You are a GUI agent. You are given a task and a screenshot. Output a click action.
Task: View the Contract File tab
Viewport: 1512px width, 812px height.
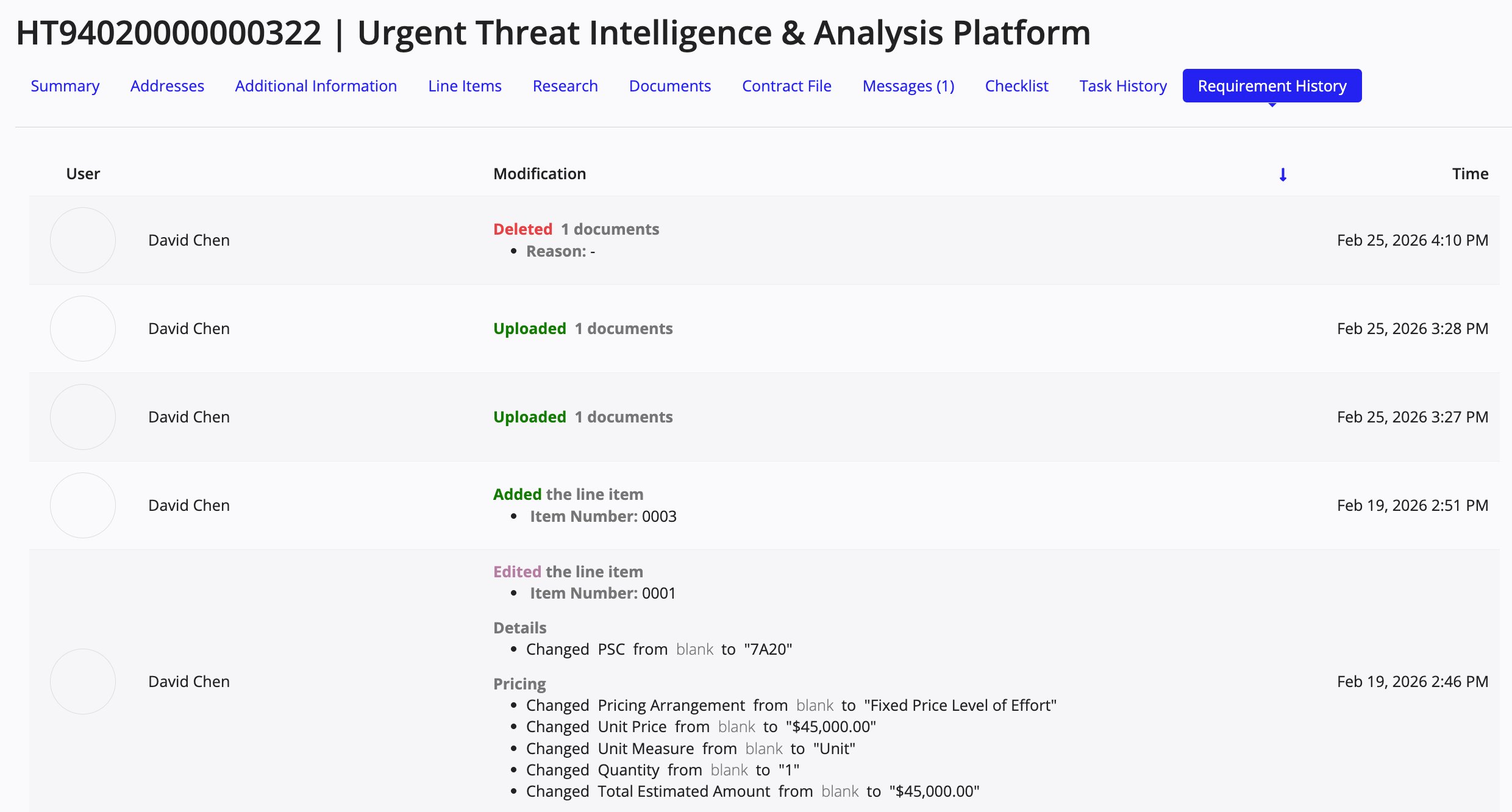786,86
